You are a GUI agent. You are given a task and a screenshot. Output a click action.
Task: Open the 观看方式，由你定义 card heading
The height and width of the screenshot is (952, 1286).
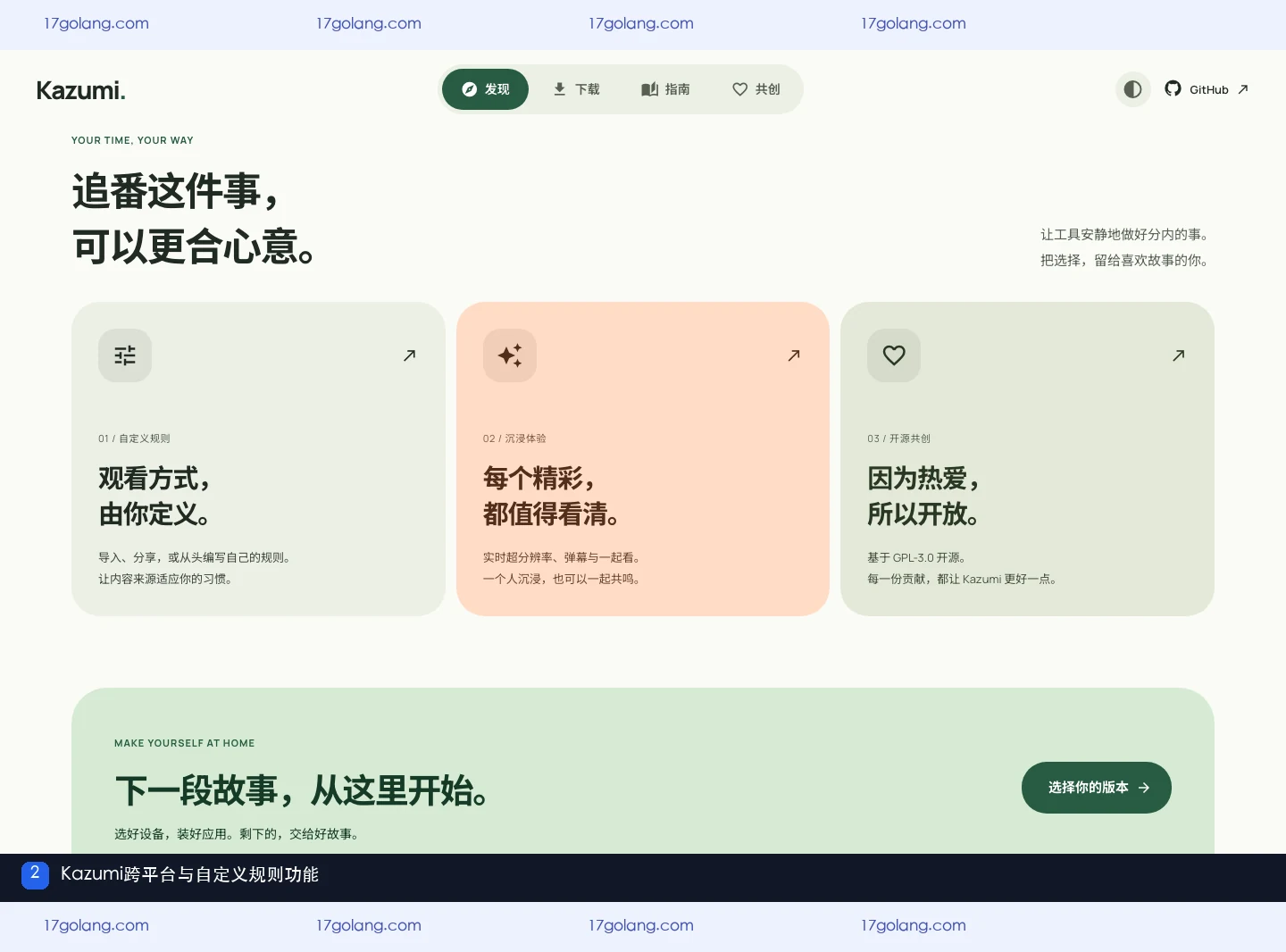coord(155,496)
